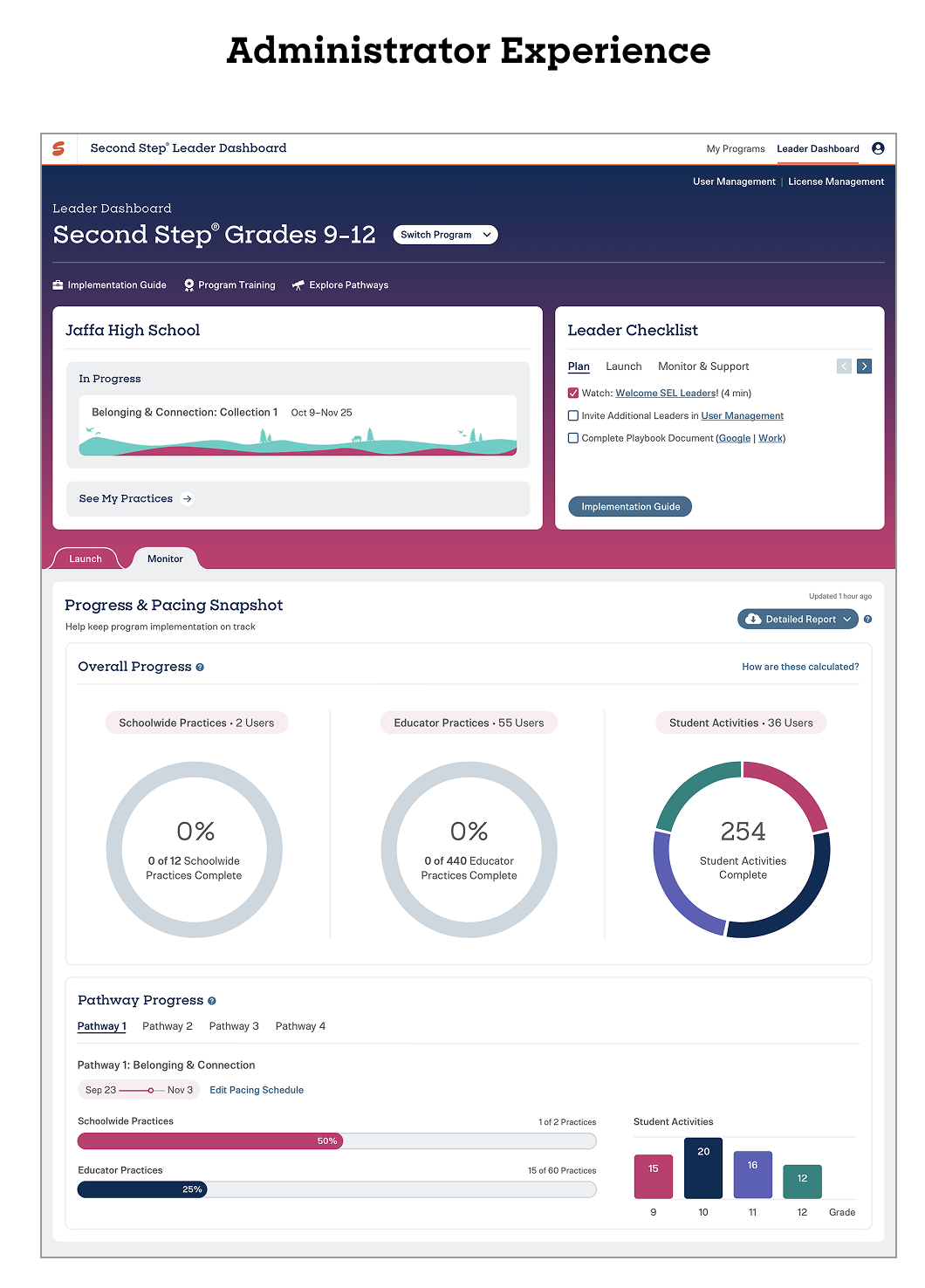This screenshot has height=1288, width=925.
Task: Open the User Management link in header
Action: pos(734,182)
